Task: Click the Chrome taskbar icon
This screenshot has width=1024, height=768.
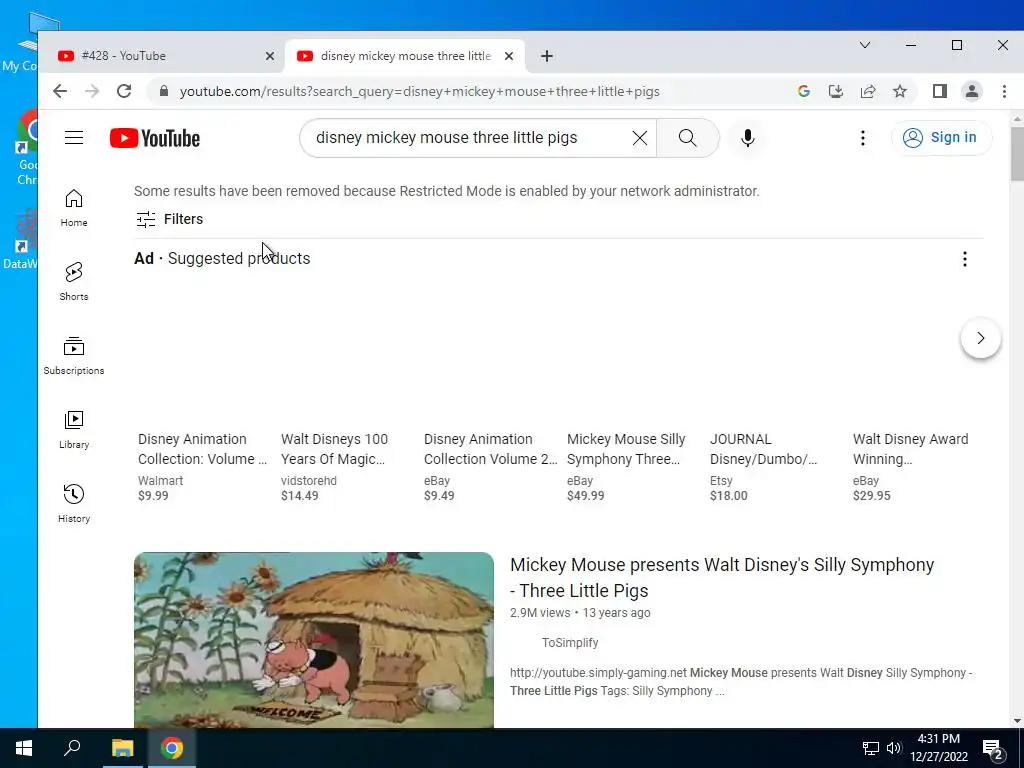Action: (172, 748)
